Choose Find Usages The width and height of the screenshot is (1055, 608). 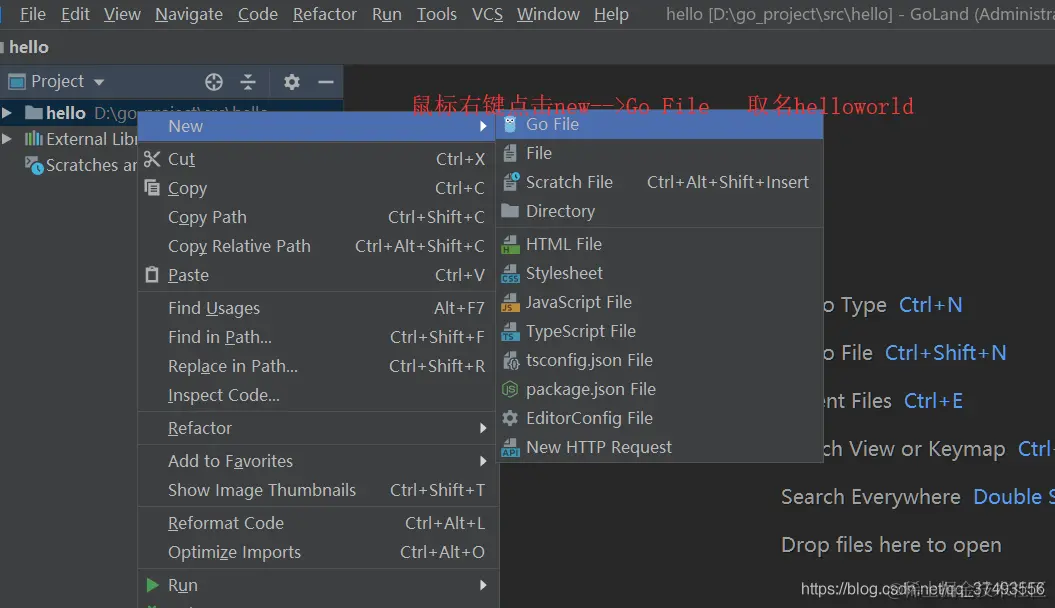coord(318,308)
